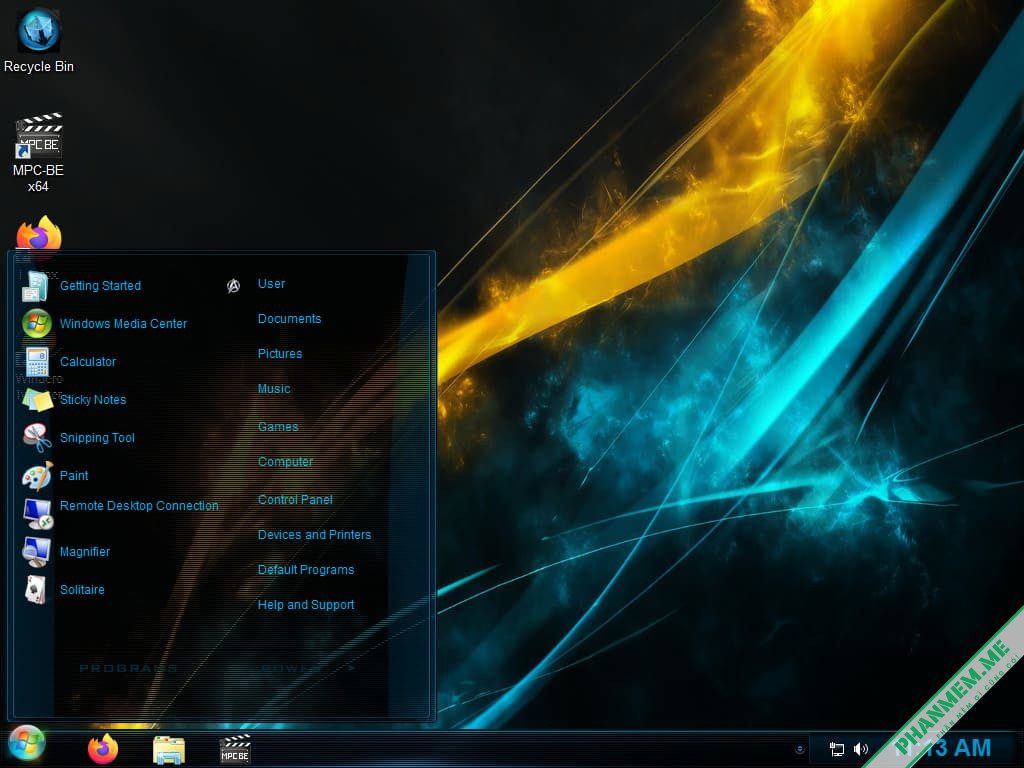
Task: Open Pictures library
Action: pyautogui.click(x=280, y=354)
